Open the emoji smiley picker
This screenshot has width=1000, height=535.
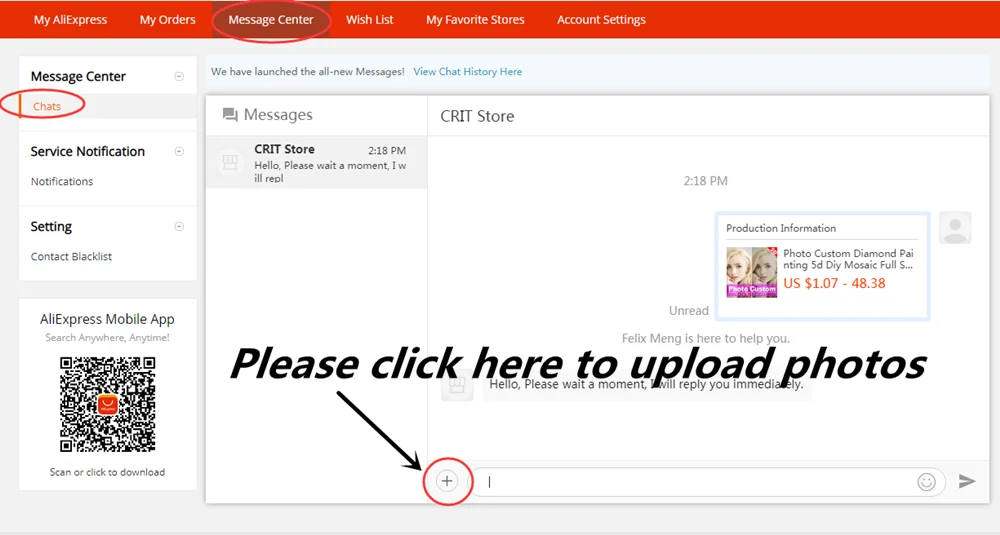click(926, 482)
